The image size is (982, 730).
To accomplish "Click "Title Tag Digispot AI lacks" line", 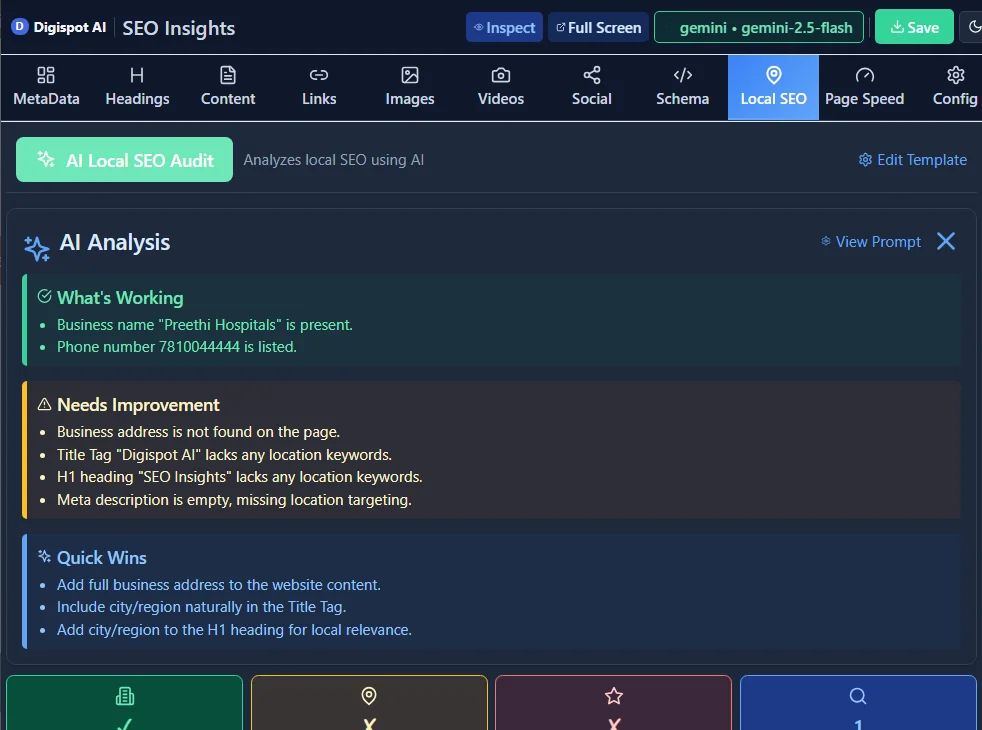I will pos(224,455).
